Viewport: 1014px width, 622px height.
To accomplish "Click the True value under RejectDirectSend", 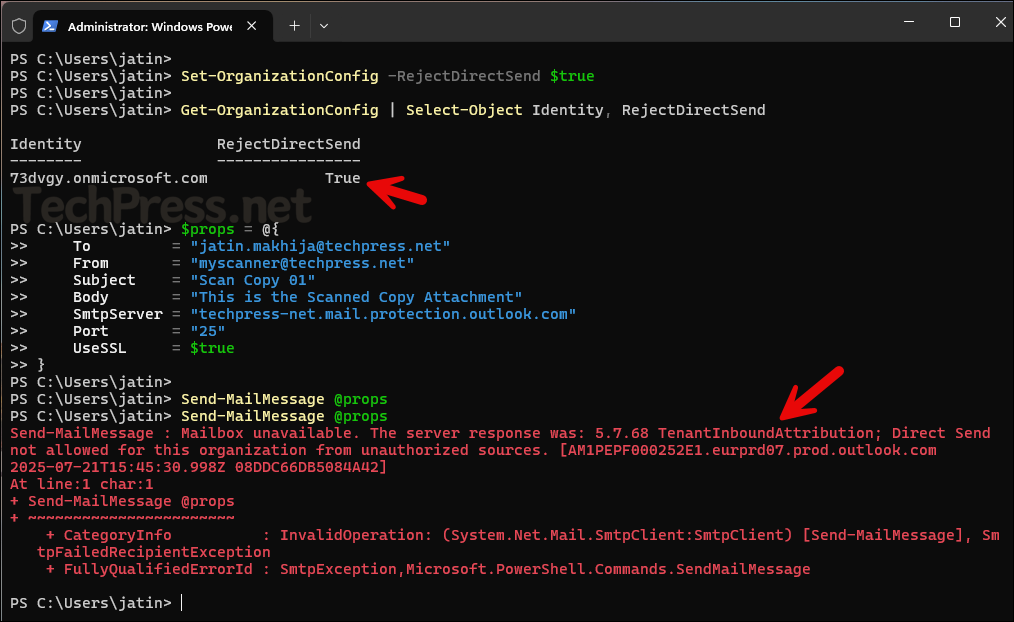I will (342, 178).
